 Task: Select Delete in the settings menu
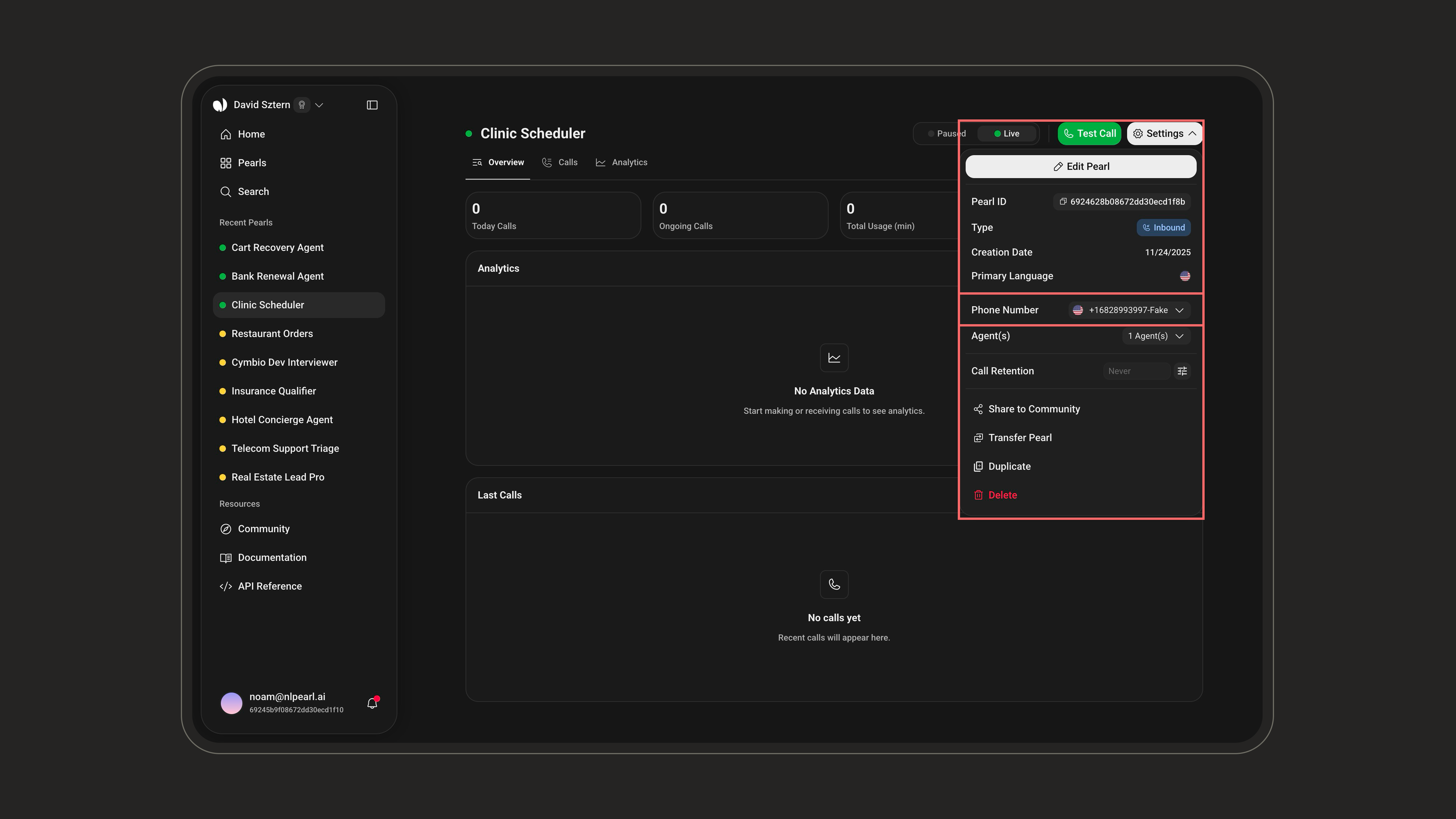tap(1081, 495)
